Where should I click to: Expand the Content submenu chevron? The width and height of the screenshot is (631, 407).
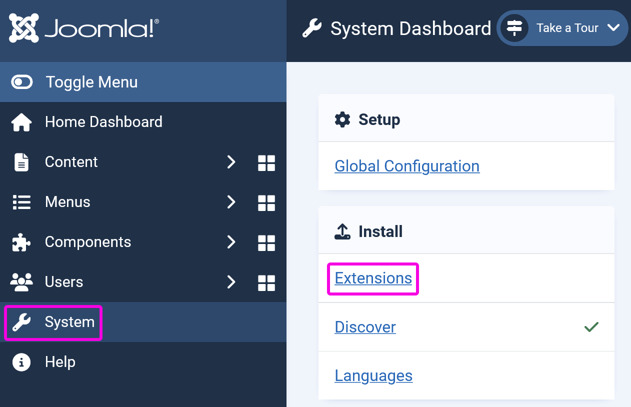231,162
